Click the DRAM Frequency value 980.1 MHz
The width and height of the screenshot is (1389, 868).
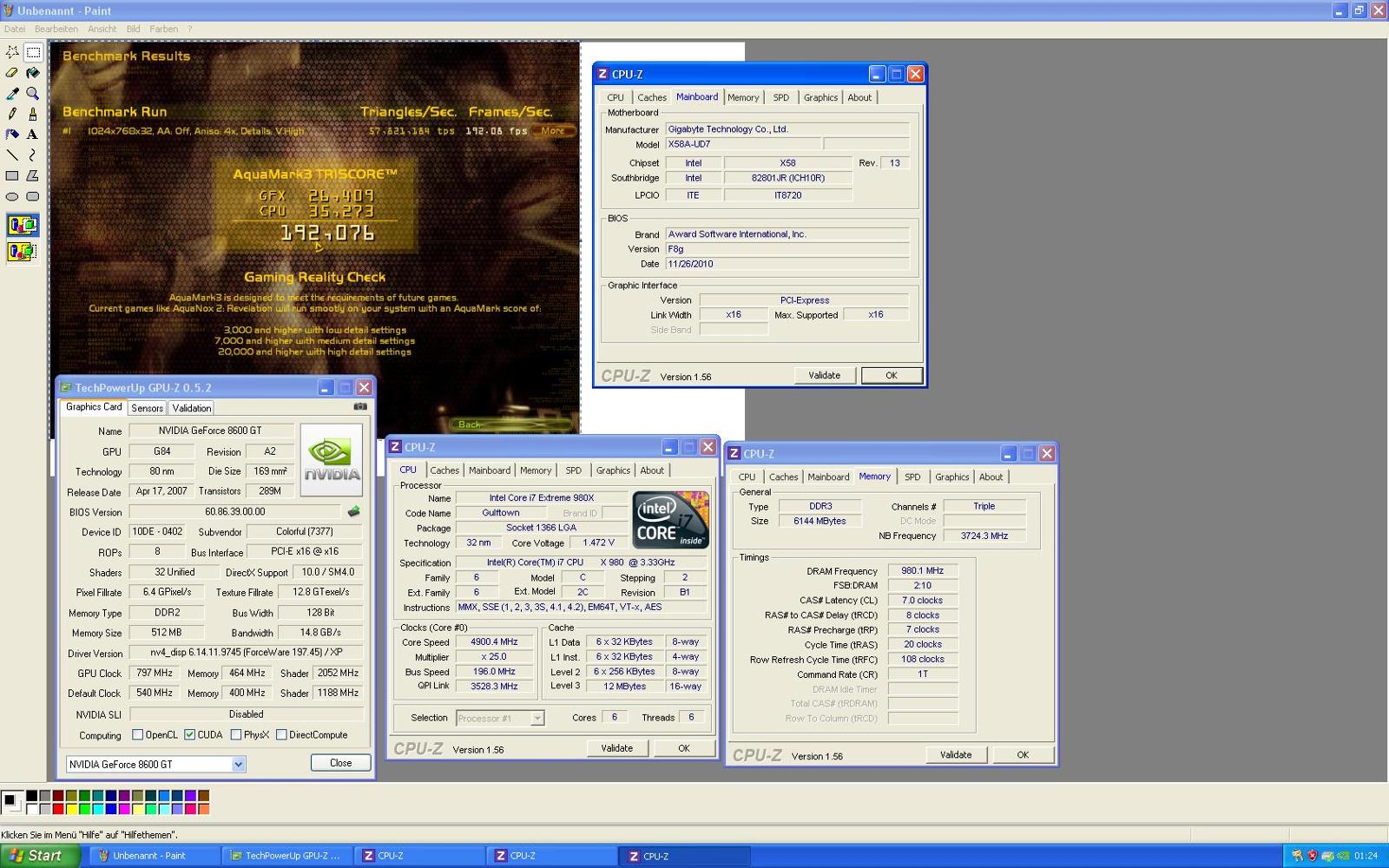click(922, 571)
